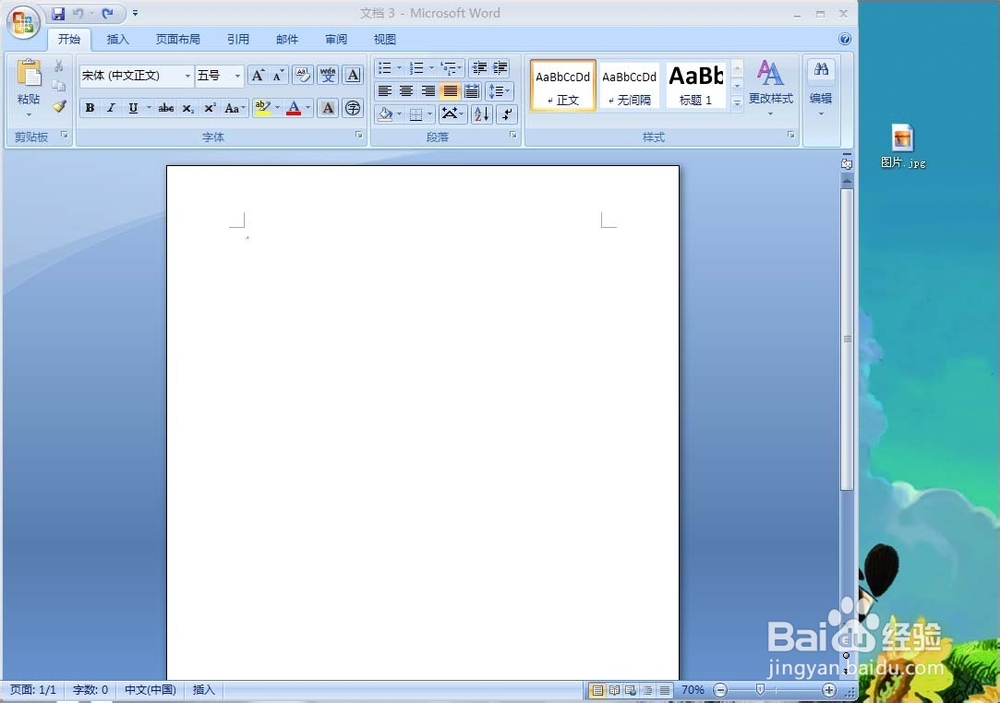Apply distributed alignment
The height and width of the screenshot is (703, 1000).
[472, 91]
